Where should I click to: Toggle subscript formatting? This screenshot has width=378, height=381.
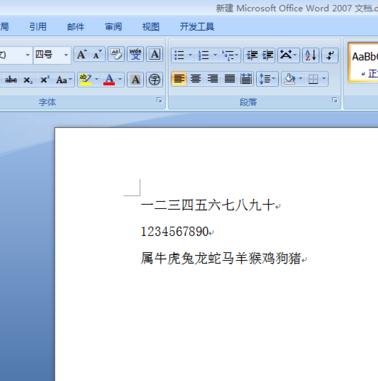pyautogui.click(x=28, y=80)
